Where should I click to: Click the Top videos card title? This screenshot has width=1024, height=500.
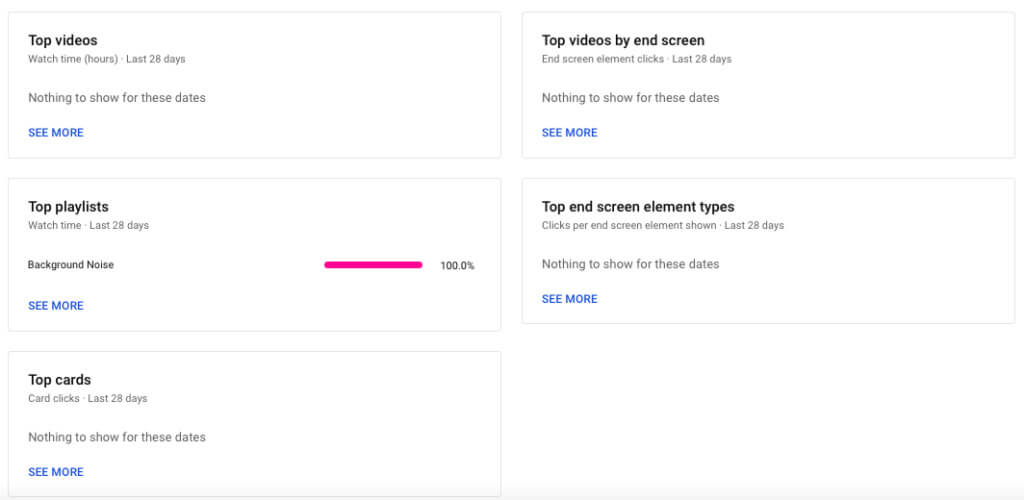pyautogui.click(x=63, y=41)
